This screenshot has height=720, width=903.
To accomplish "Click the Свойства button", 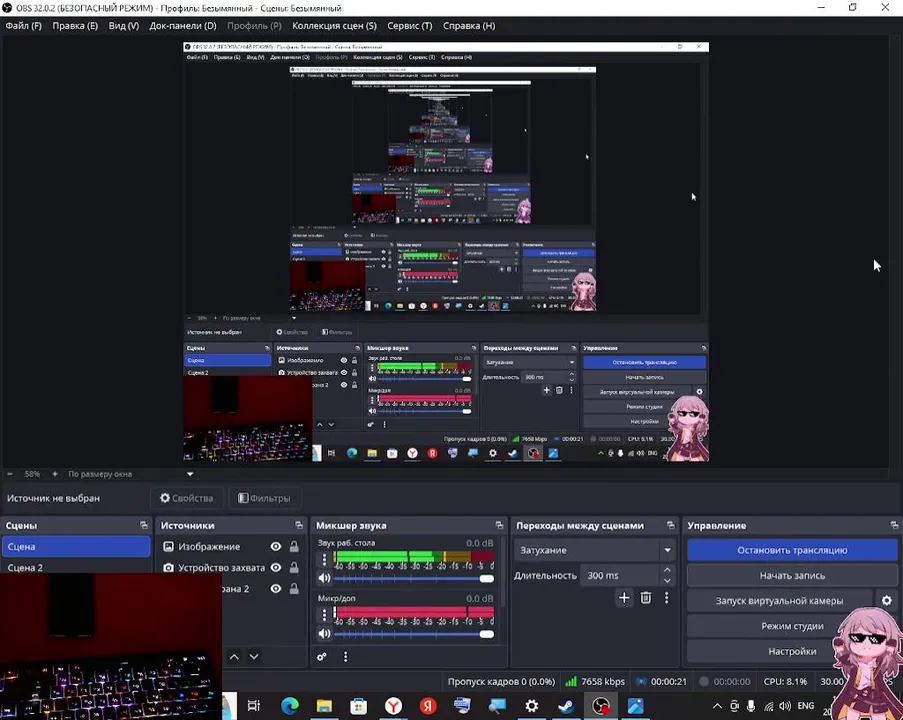I will coord(187,498).
